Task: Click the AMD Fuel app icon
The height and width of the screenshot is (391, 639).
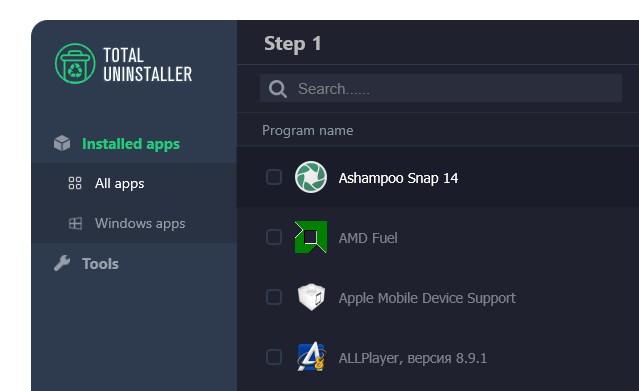Action: (311, 237)
